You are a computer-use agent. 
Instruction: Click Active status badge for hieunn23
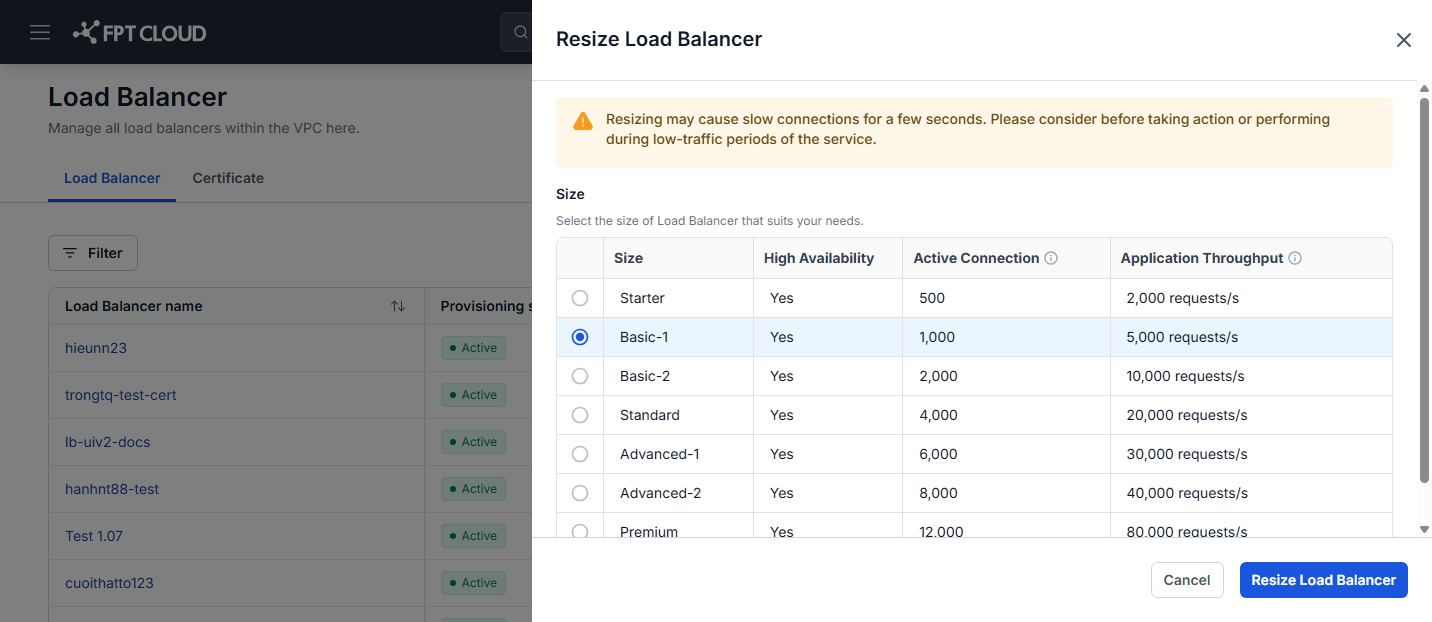click(x=473, y=348)
